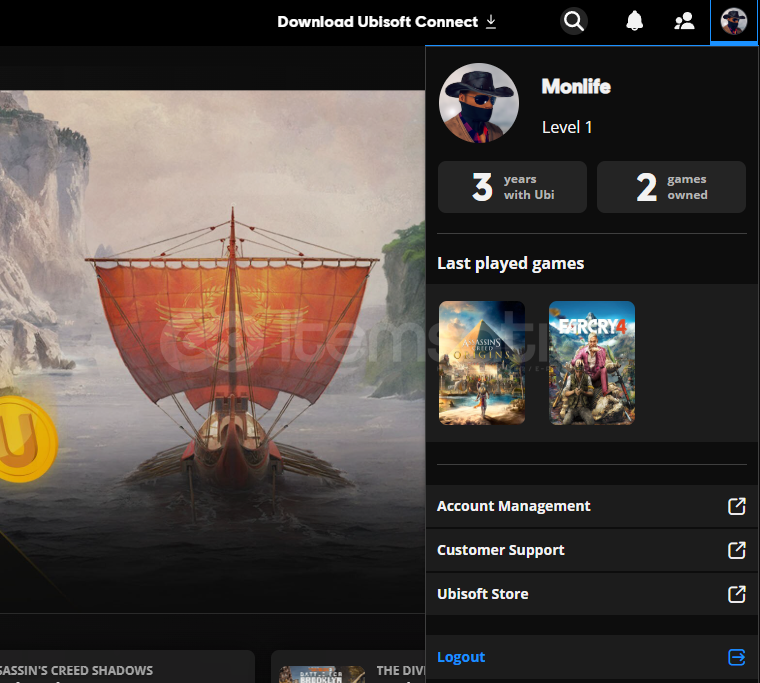The image size is (760, 683).
Task: Click the Last played games heading
Action: [510, 263]
